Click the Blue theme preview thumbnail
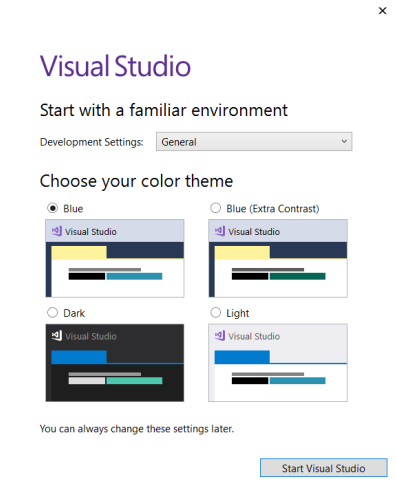 point(115,258)
